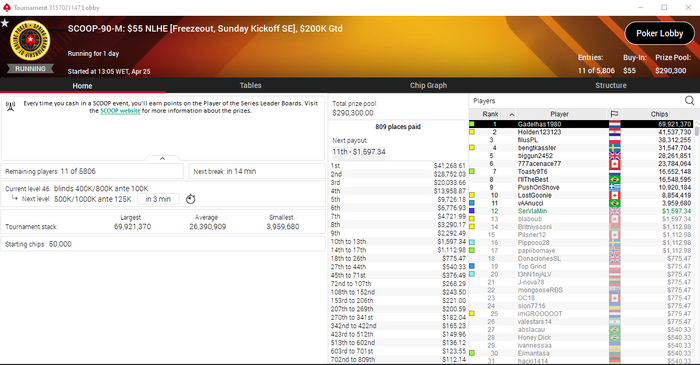
Task: Sort players by the flag column header
Action: pyautogui.click(x=614, y=114)
